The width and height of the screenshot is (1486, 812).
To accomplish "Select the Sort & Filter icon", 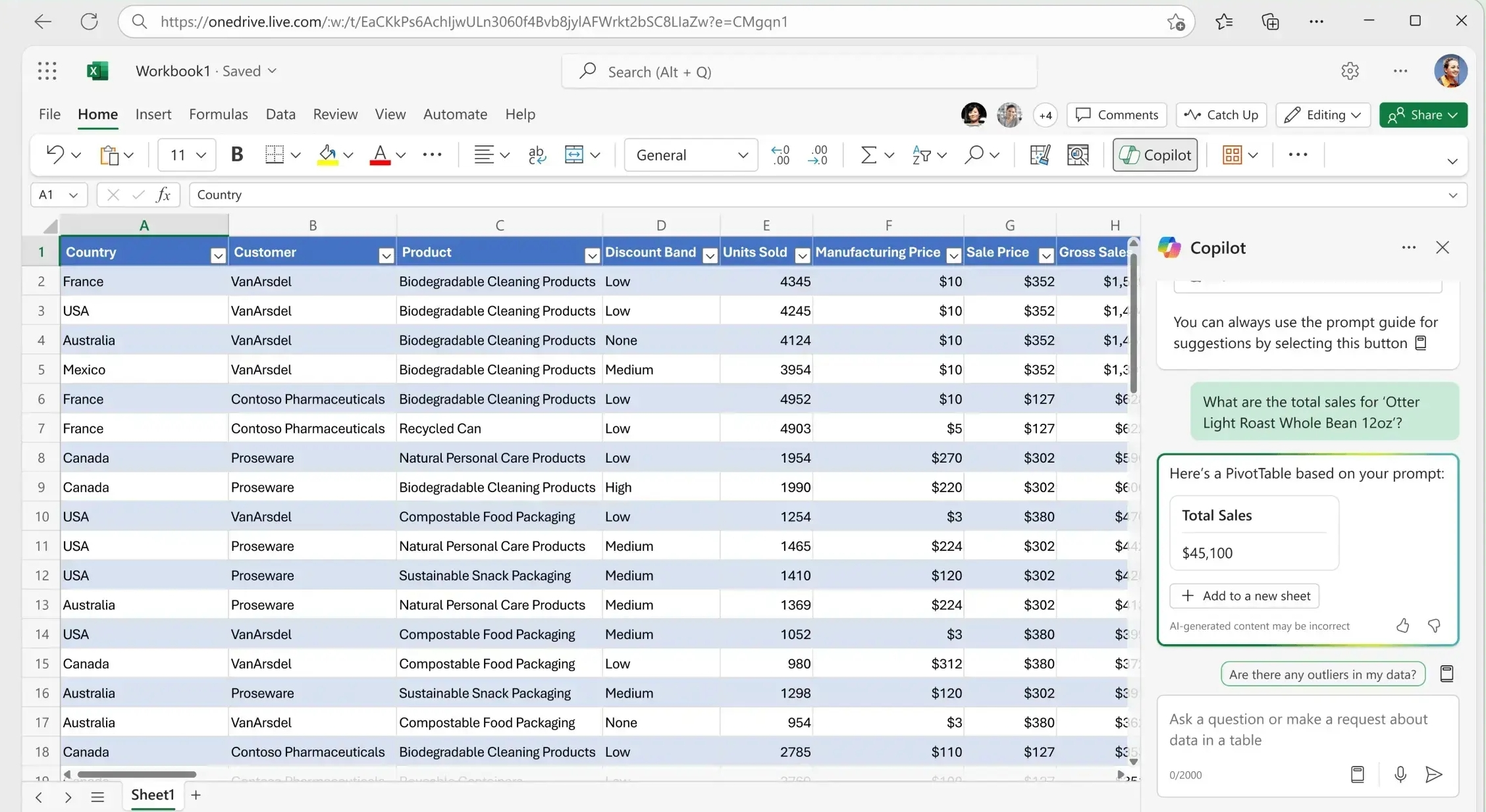I will (x=922, y=154).
